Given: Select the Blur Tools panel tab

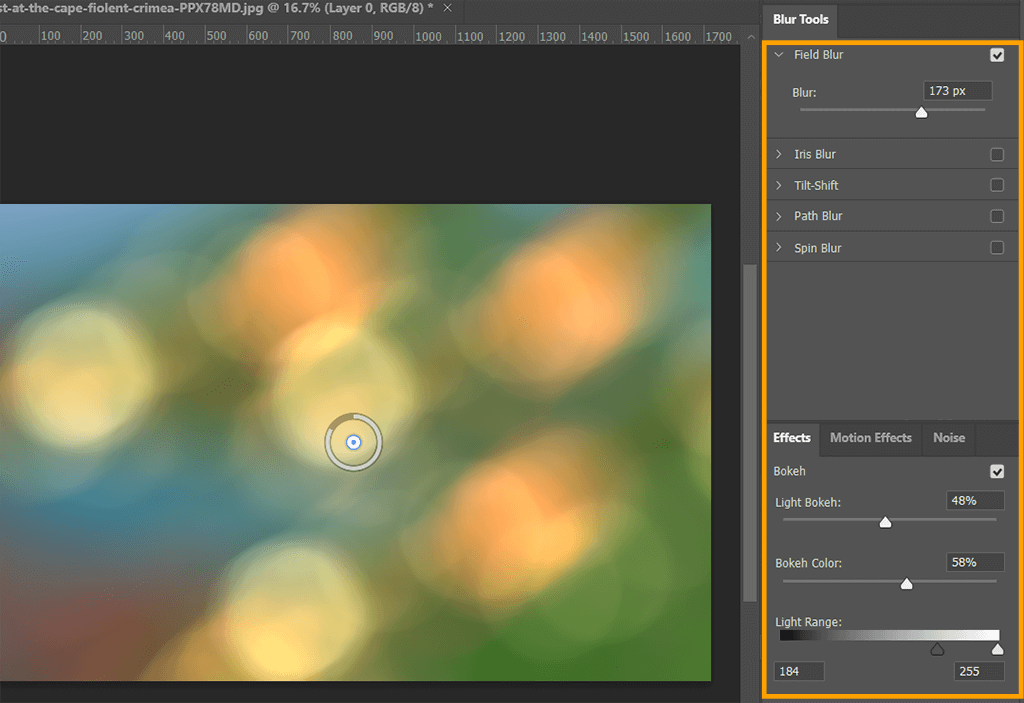Looking at the screenshot, I should pos(800,20).
